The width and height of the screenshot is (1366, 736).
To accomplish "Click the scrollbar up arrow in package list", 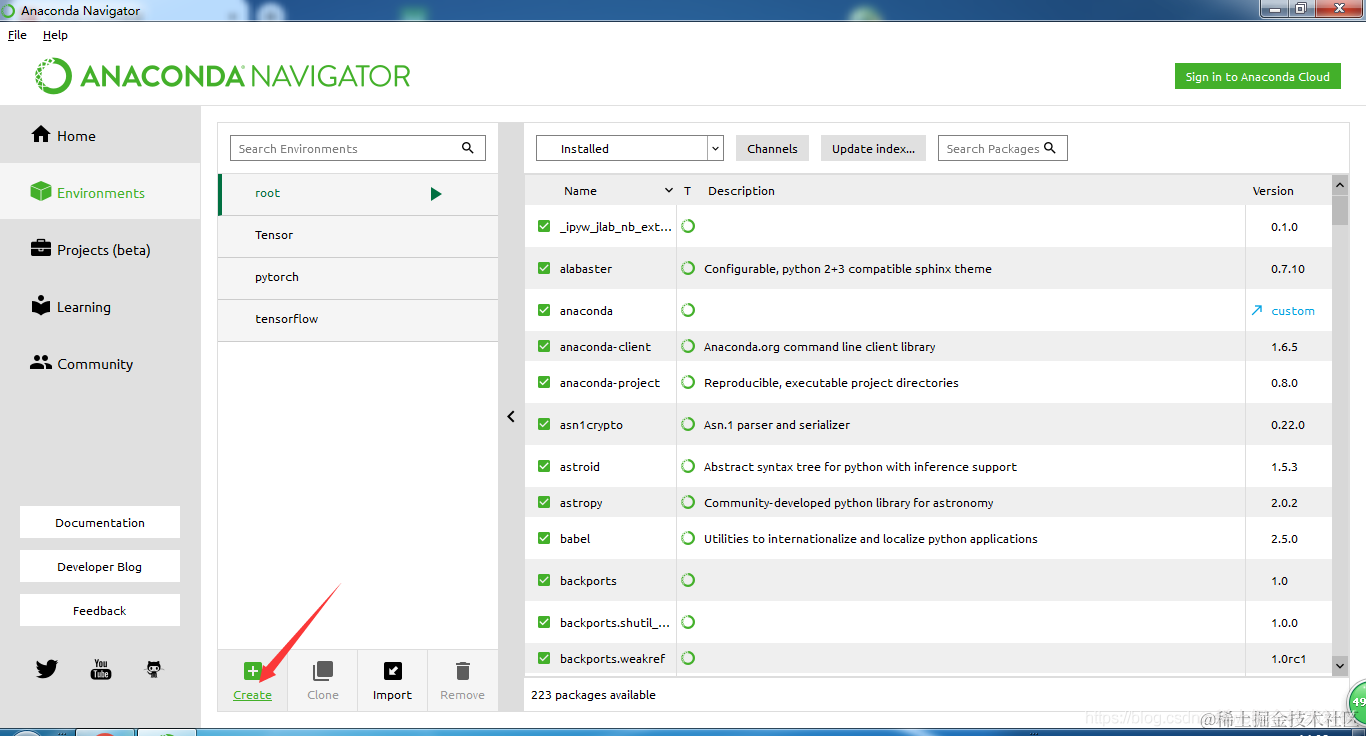I will [x=1340, y=185].
